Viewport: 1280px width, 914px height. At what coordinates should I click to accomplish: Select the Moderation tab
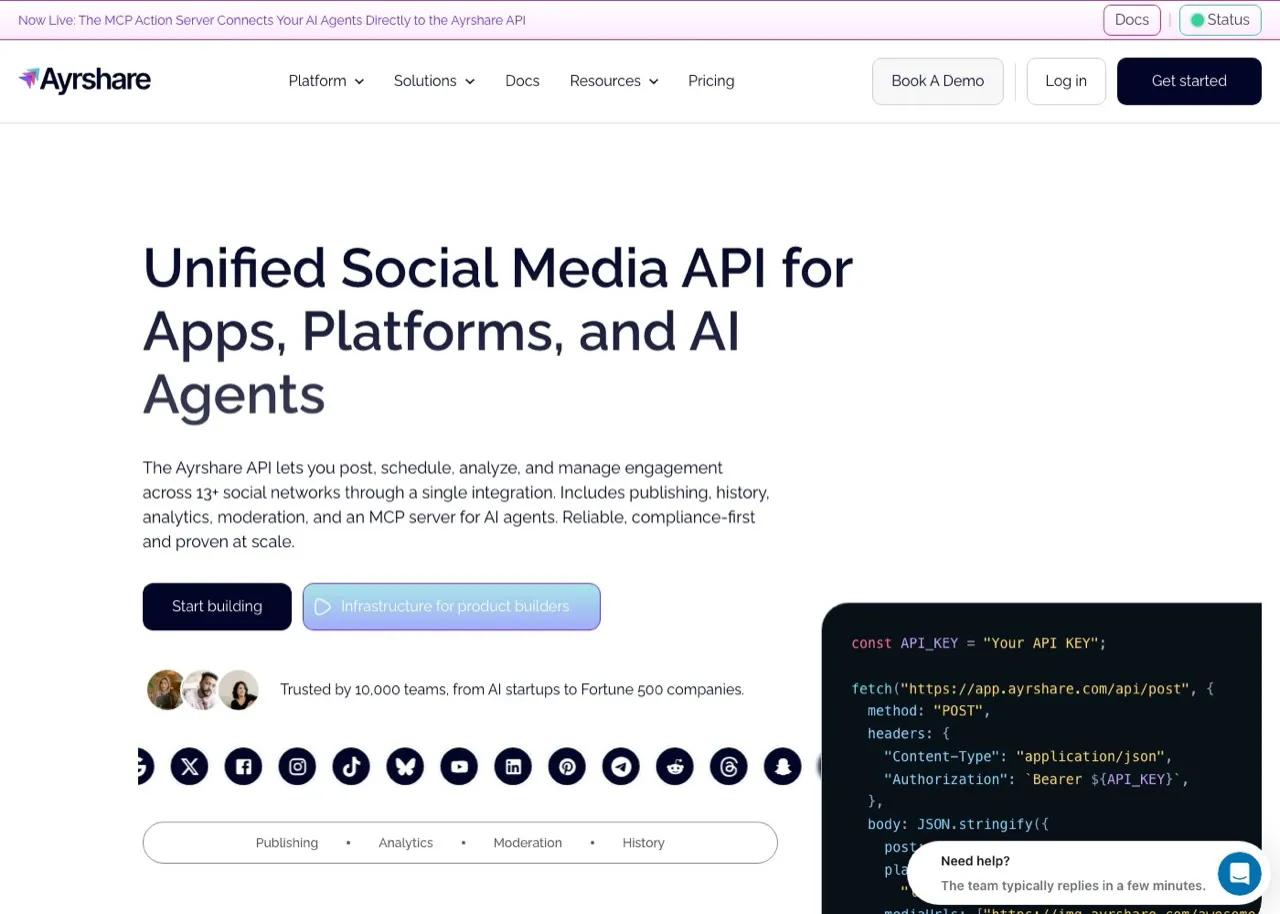528,843
